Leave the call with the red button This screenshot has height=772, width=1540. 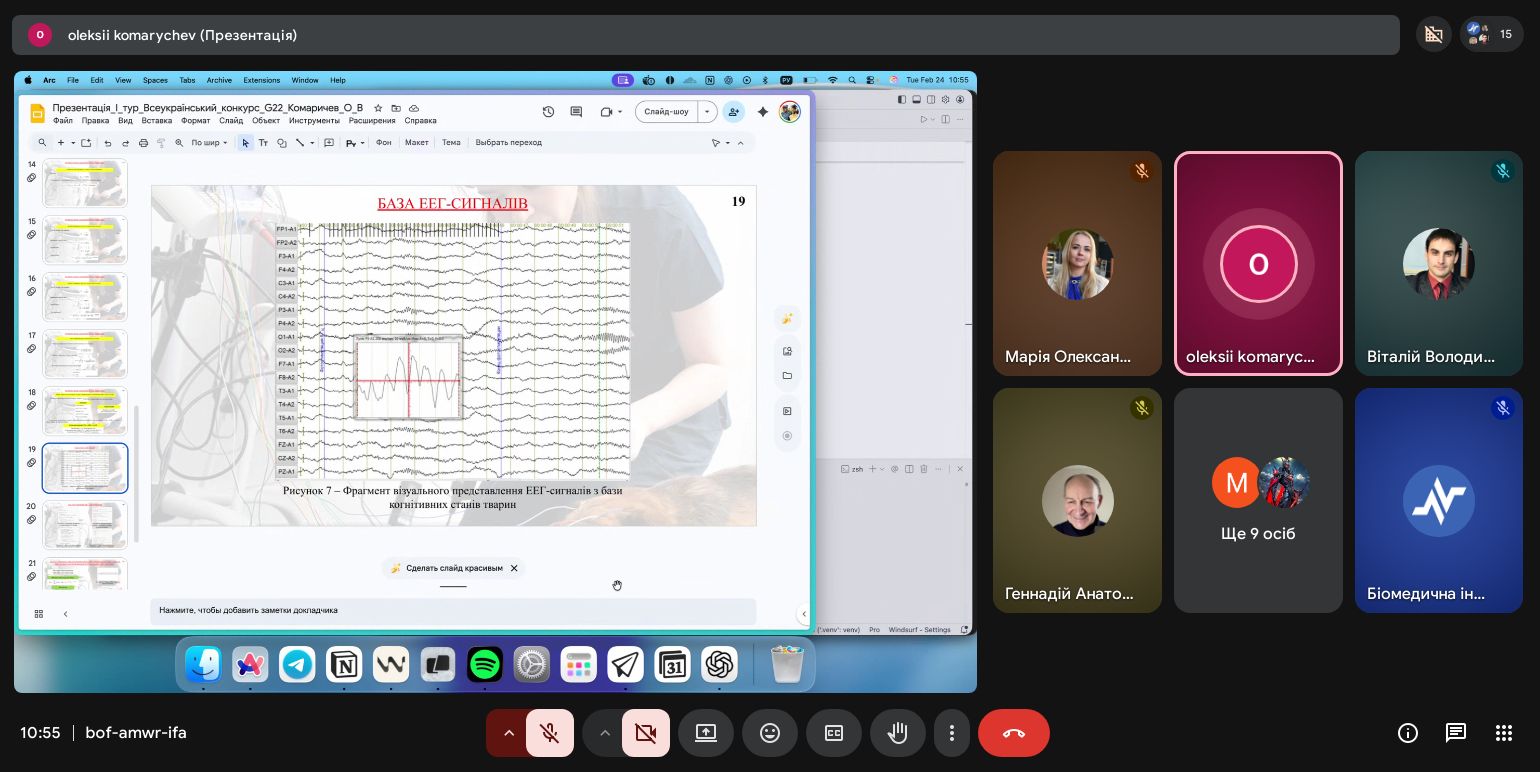[x=1013, y=733]
